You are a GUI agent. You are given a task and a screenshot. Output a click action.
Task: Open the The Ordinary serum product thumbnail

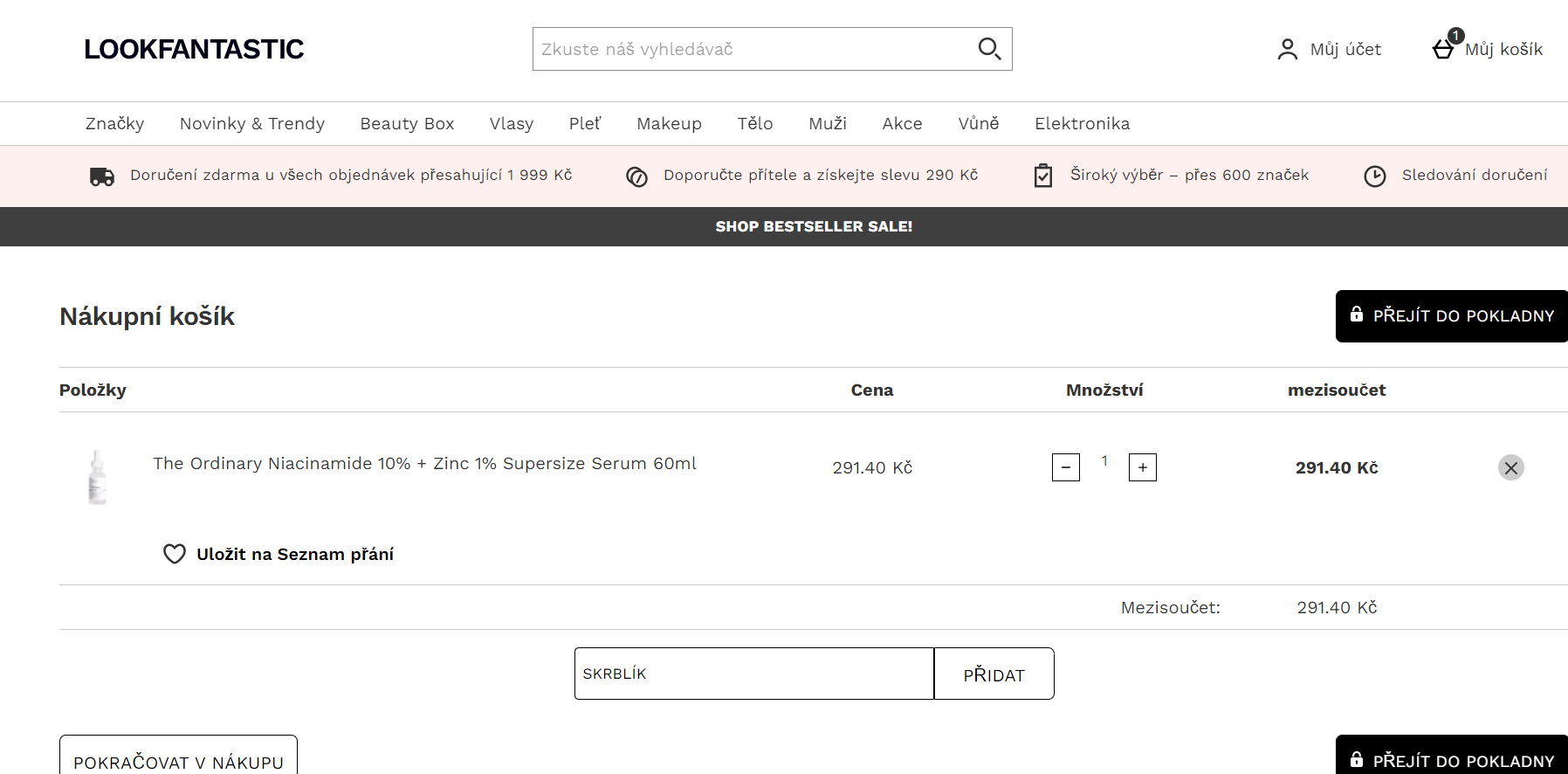[x=97, y=477]
